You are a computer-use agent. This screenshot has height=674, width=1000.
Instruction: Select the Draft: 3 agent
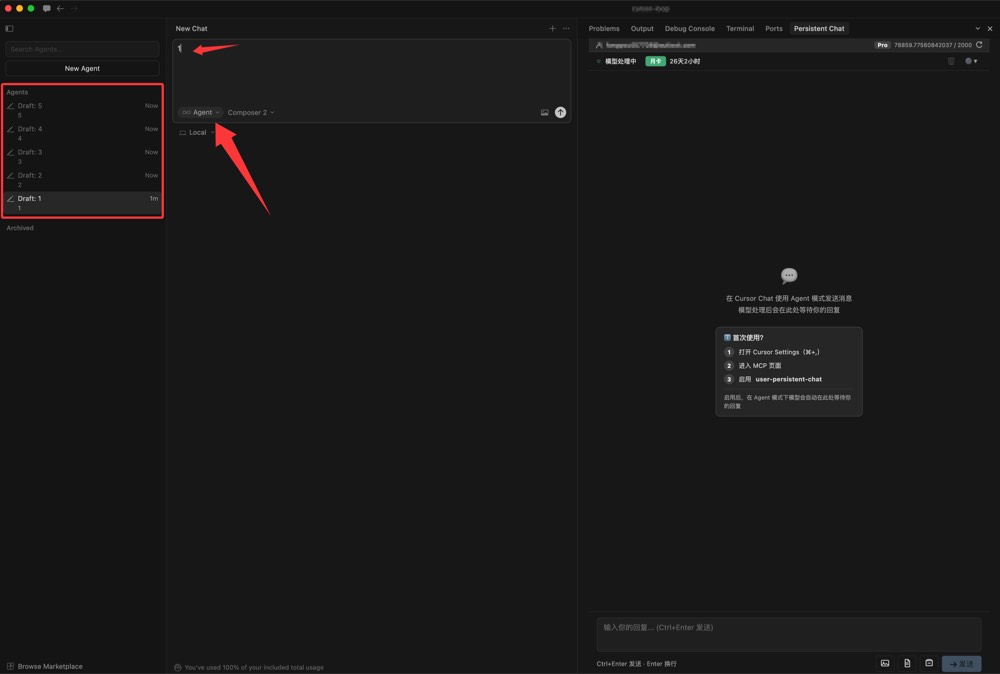pyautogui.click(x=82, y=156)
